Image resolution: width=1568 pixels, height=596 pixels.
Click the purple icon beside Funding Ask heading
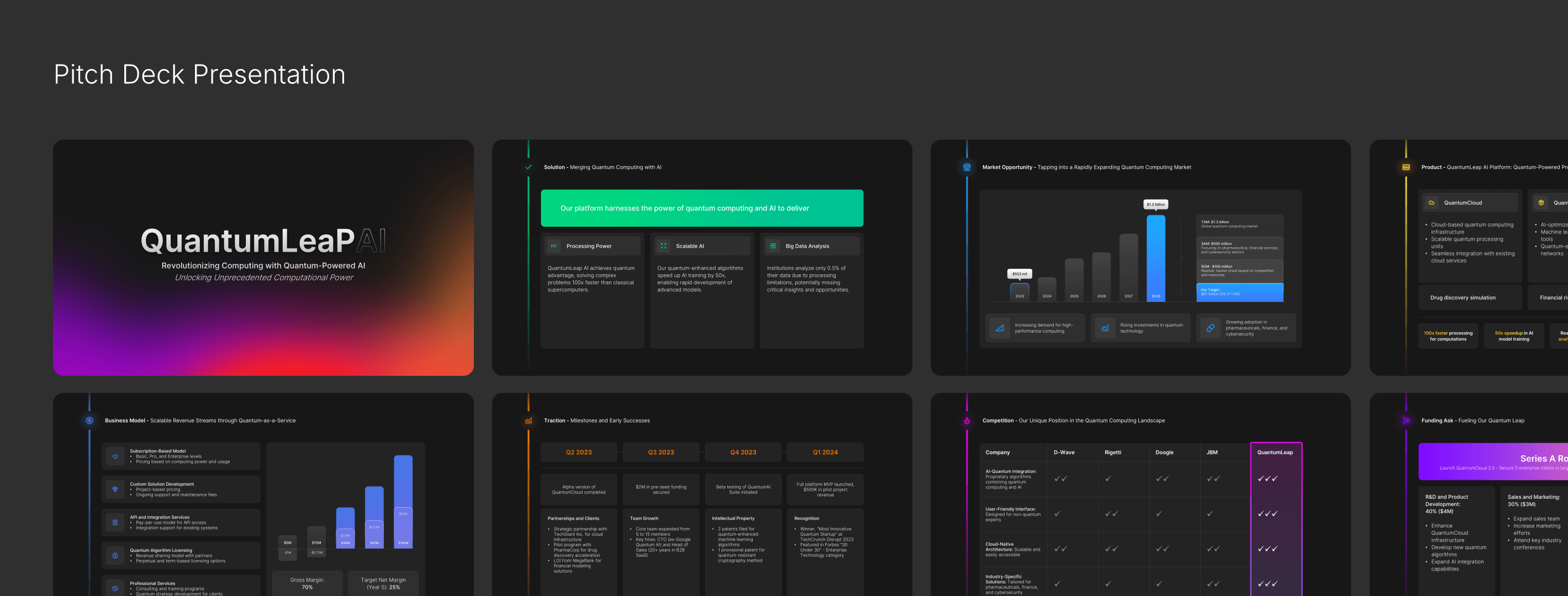[1406, 421]
